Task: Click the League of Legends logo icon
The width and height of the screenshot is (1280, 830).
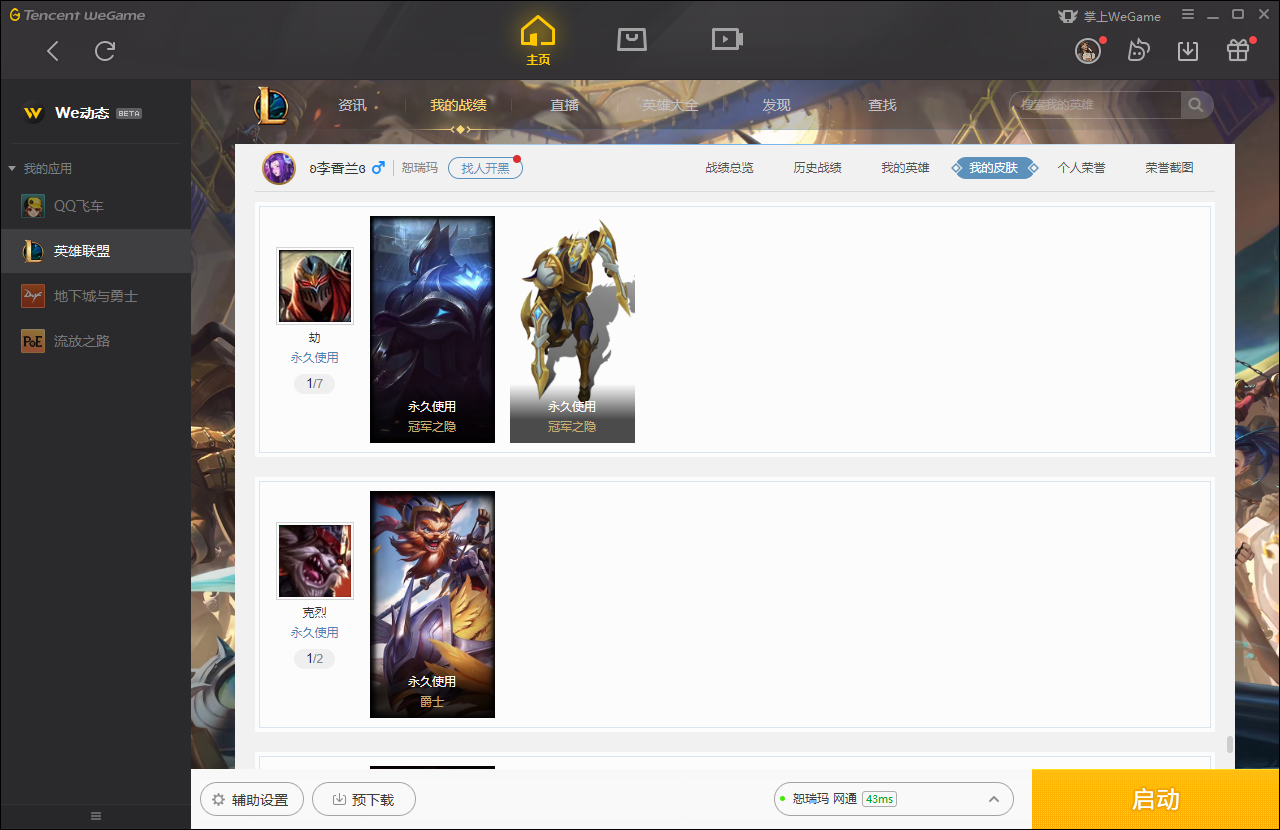Action: point(271,105)
